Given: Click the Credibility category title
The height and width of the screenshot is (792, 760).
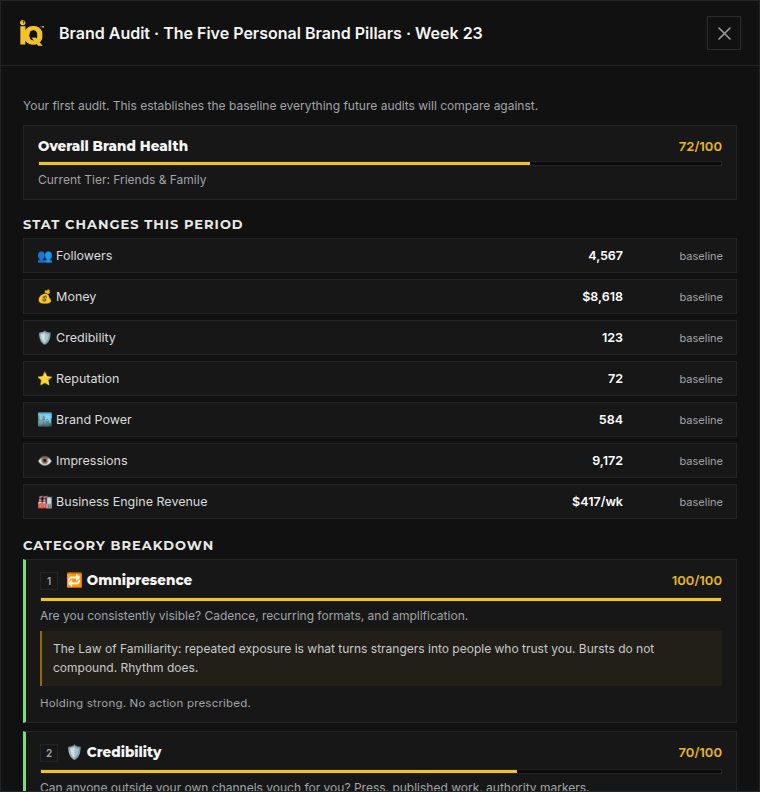Looking at the screenshot, I should pyautogui.click(x=124, y=752).
